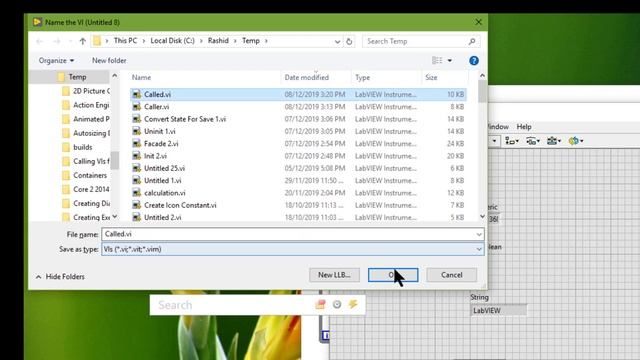Collapse the pane with Hide Folders
Screen dimensions: 640x360
tap(60, 276)
